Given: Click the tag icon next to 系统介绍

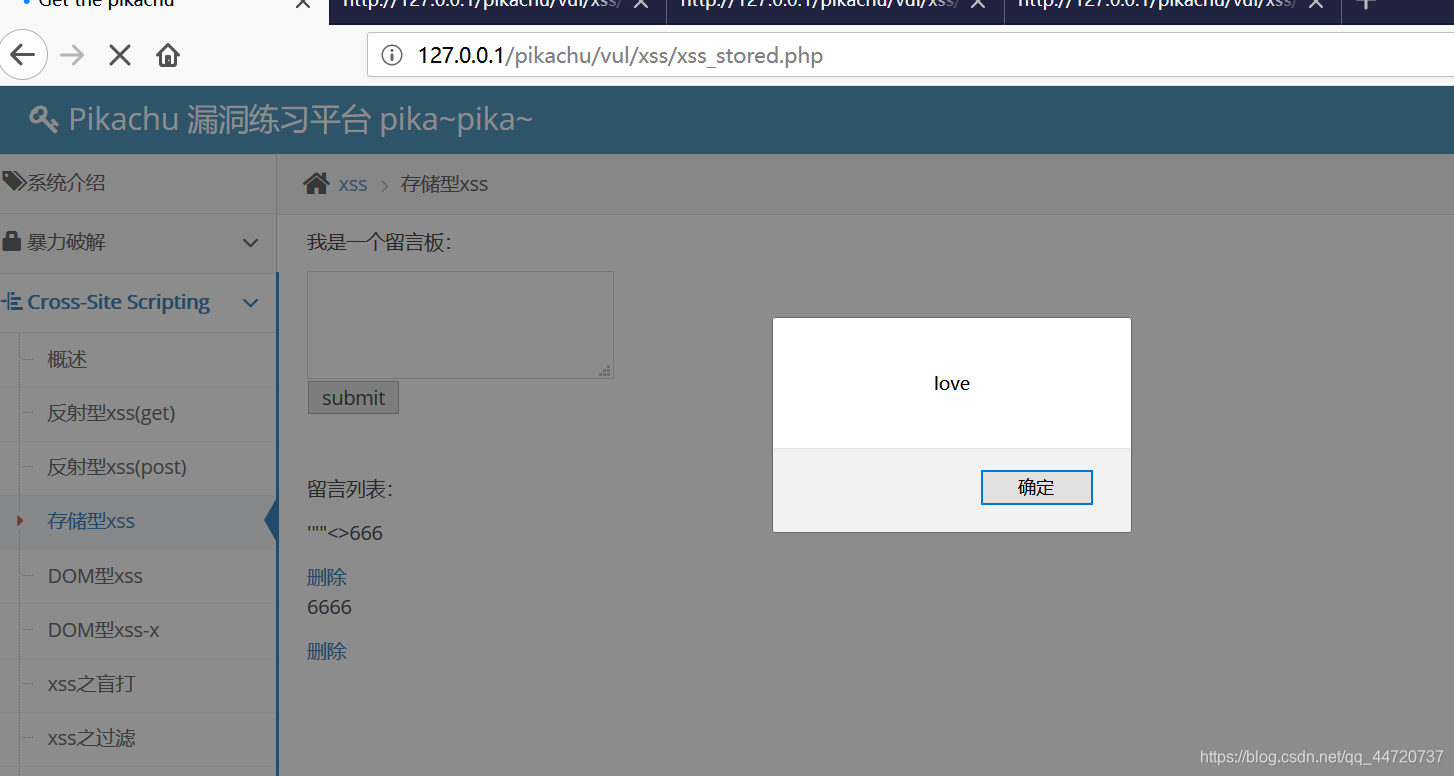Looking at the screenshot, I should pyautogui.click(x=13, y=182).
